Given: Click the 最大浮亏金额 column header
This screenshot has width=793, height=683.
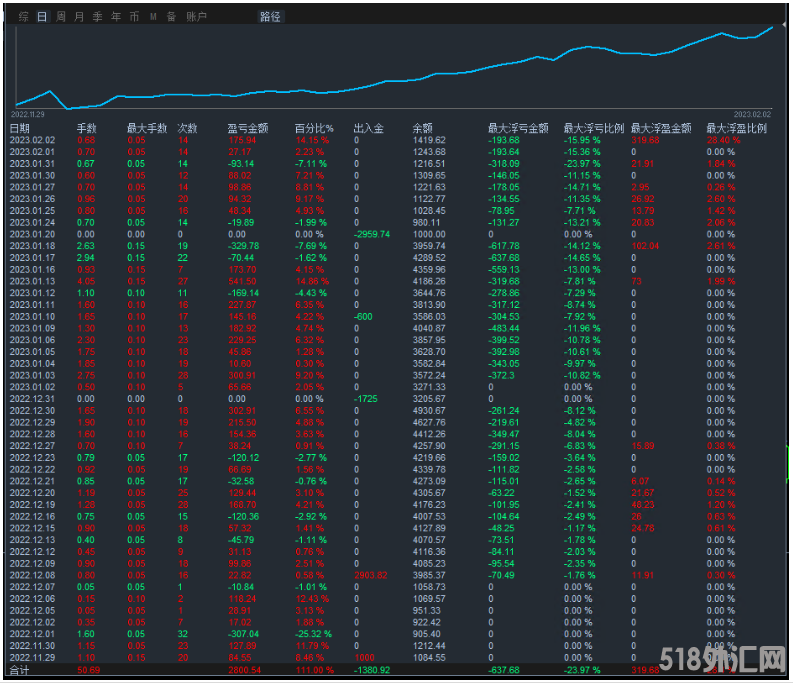Looking at the screenshot, I should 518,129.
